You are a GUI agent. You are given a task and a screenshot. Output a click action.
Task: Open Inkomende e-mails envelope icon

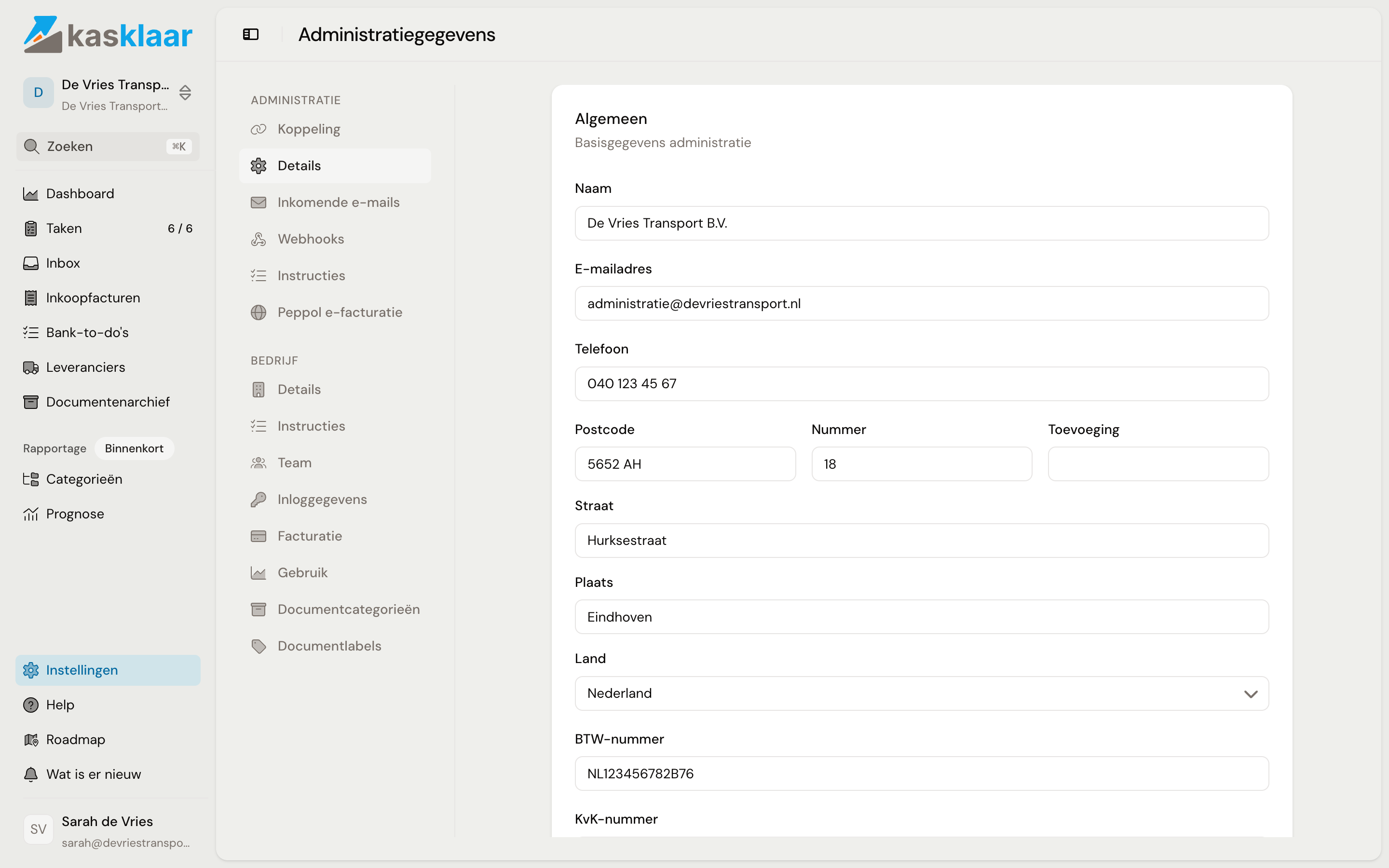pos(259,203)
